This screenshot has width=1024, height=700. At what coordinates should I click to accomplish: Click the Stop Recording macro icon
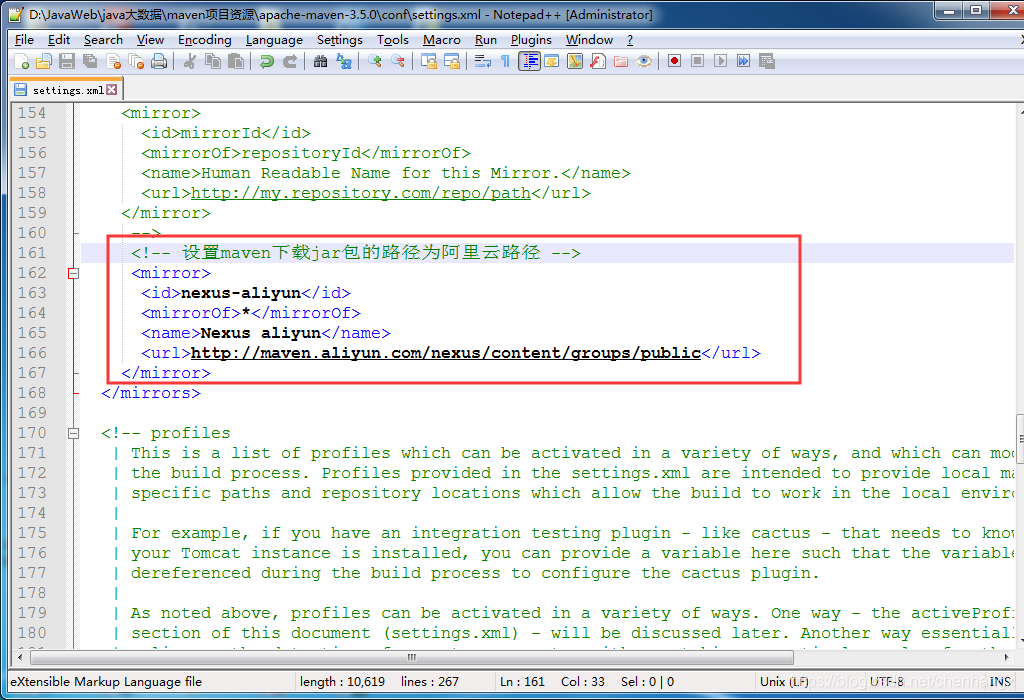[x=697, y=61]
